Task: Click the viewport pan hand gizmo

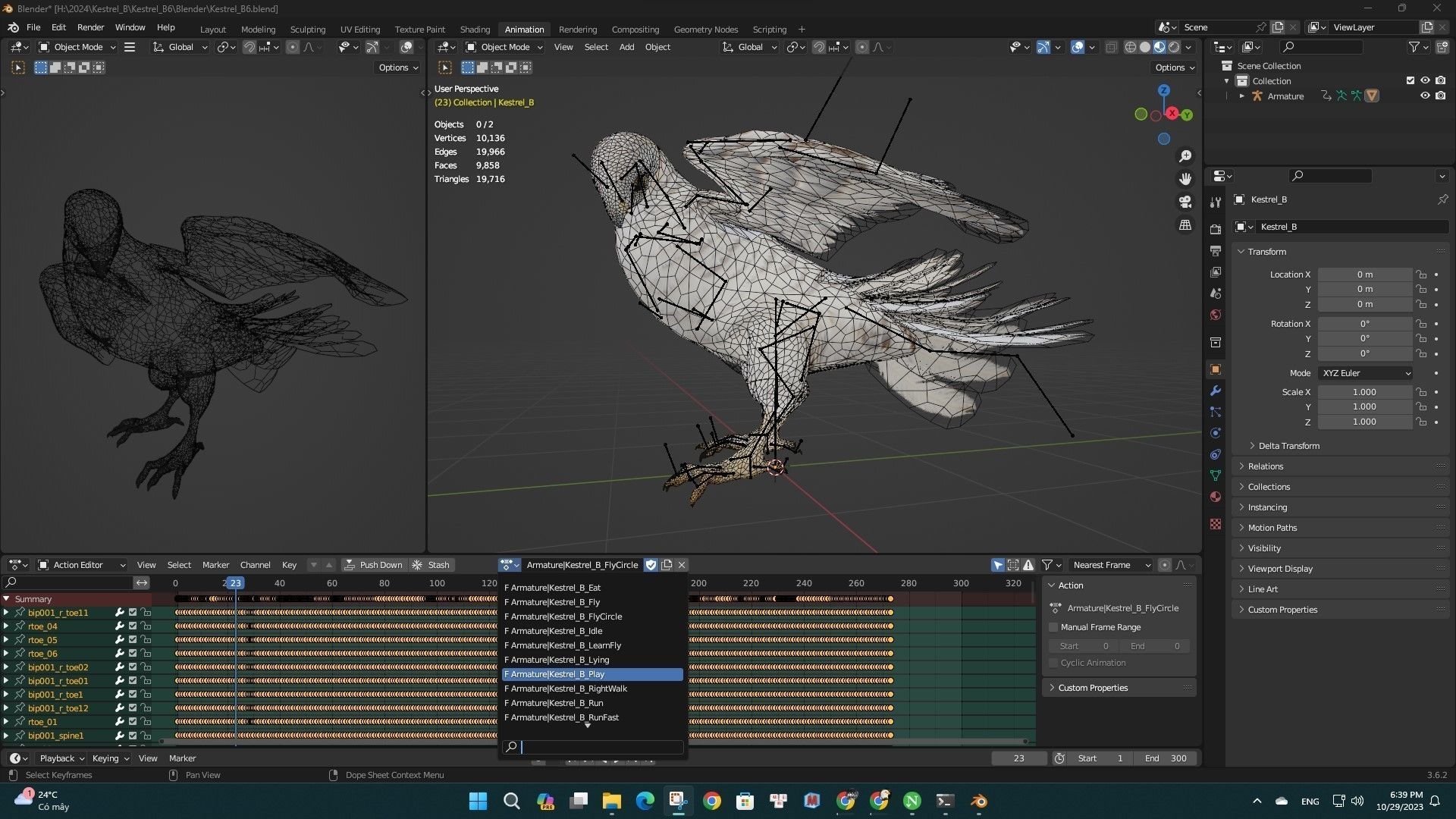Action: pyautogui.click(x=1185, y=179)
